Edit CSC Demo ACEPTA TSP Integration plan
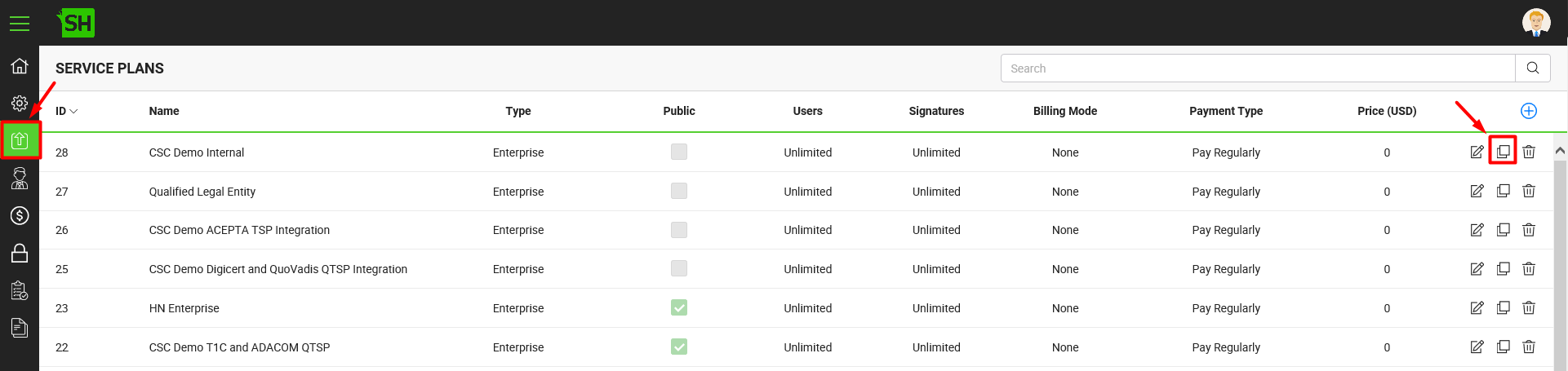 pos(1477,230)
